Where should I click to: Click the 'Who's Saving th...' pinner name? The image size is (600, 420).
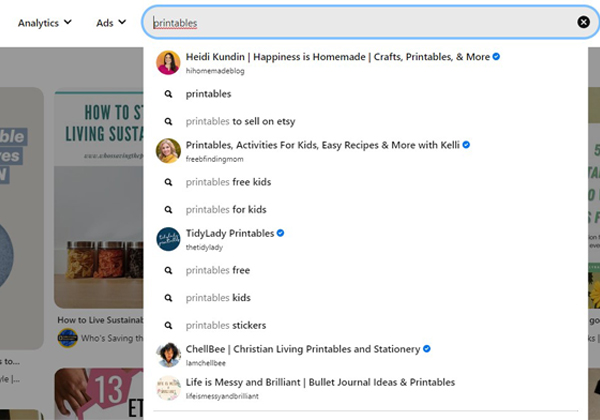pos(112,338)
